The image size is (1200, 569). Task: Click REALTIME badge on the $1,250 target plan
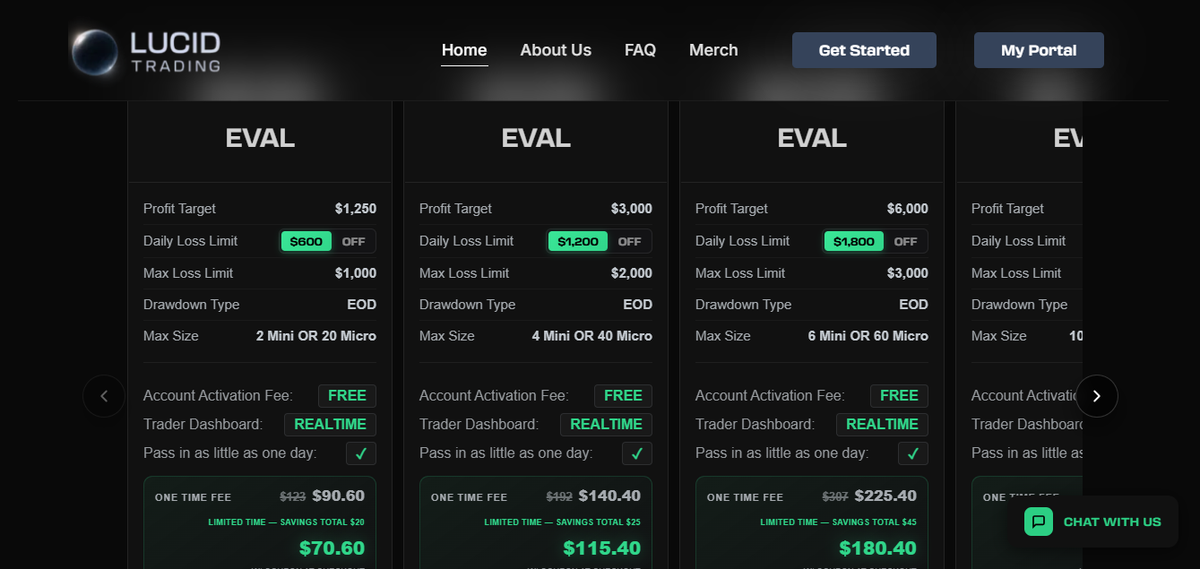point(330,424)
